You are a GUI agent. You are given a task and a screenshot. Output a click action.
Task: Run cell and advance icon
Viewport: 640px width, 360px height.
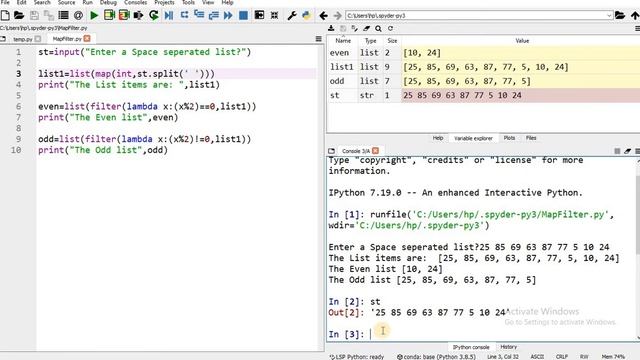pyautogui.click(x=124, y=16)
